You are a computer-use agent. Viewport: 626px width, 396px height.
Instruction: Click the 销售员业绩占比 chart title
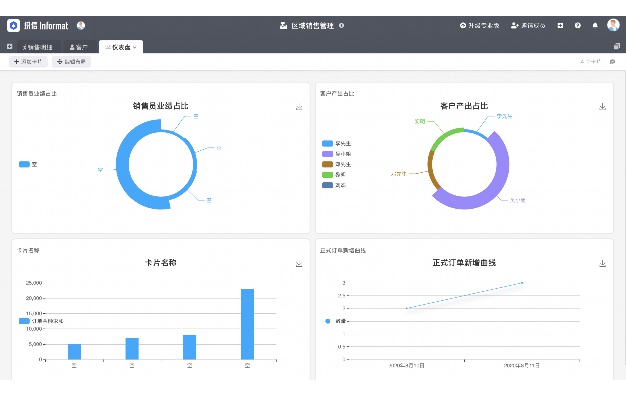click(x=160, y=106)
